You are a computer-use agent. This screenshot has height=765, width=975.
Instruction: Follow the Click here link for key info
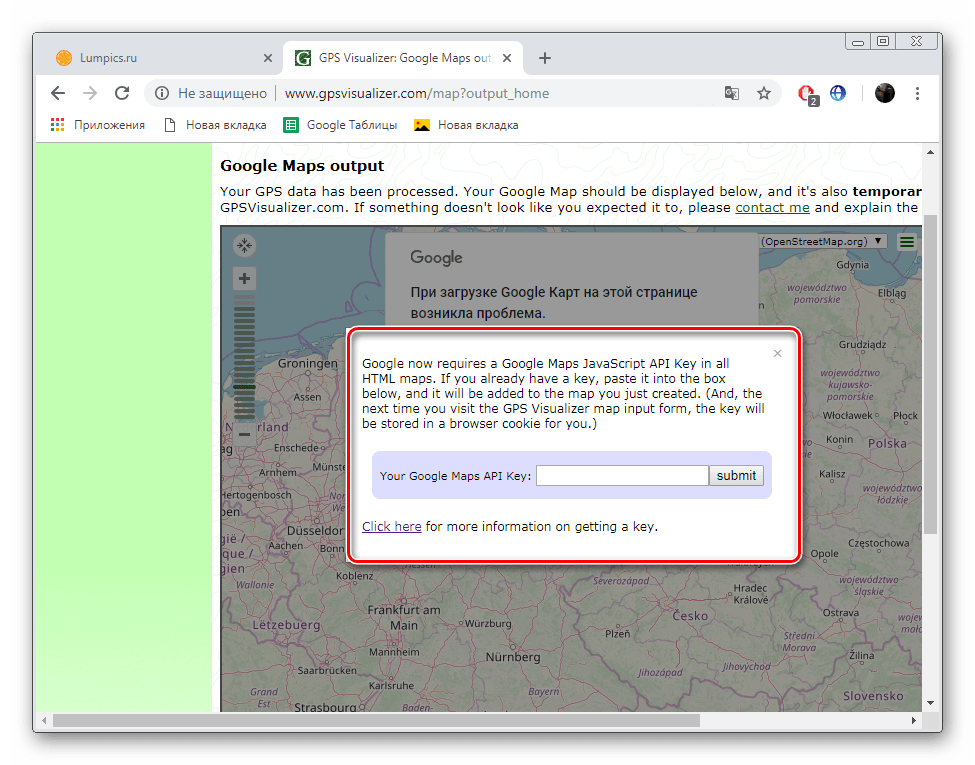pyautogui.click(x=392, y=527)
